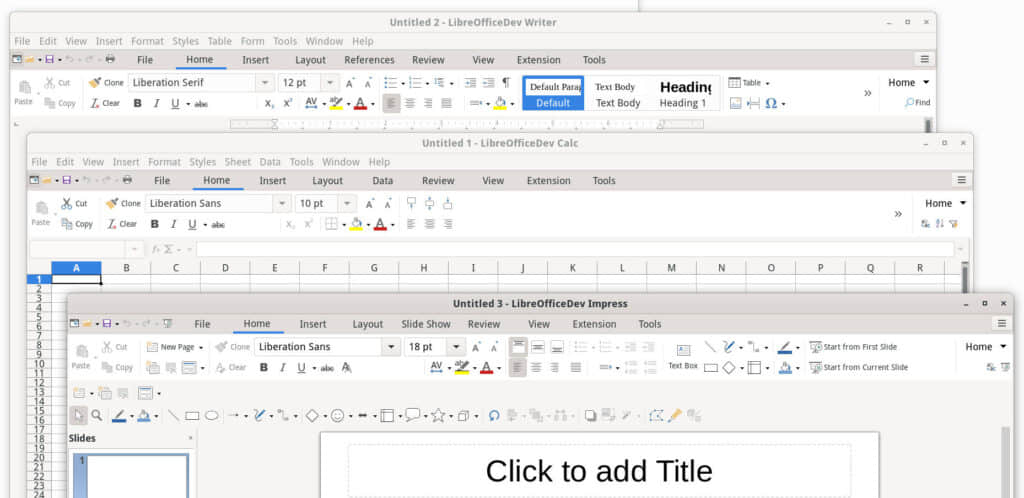Click the red font color button in Calc
Image resolution: width=1024 pixels, height=498 pixels.
(379, 224)
